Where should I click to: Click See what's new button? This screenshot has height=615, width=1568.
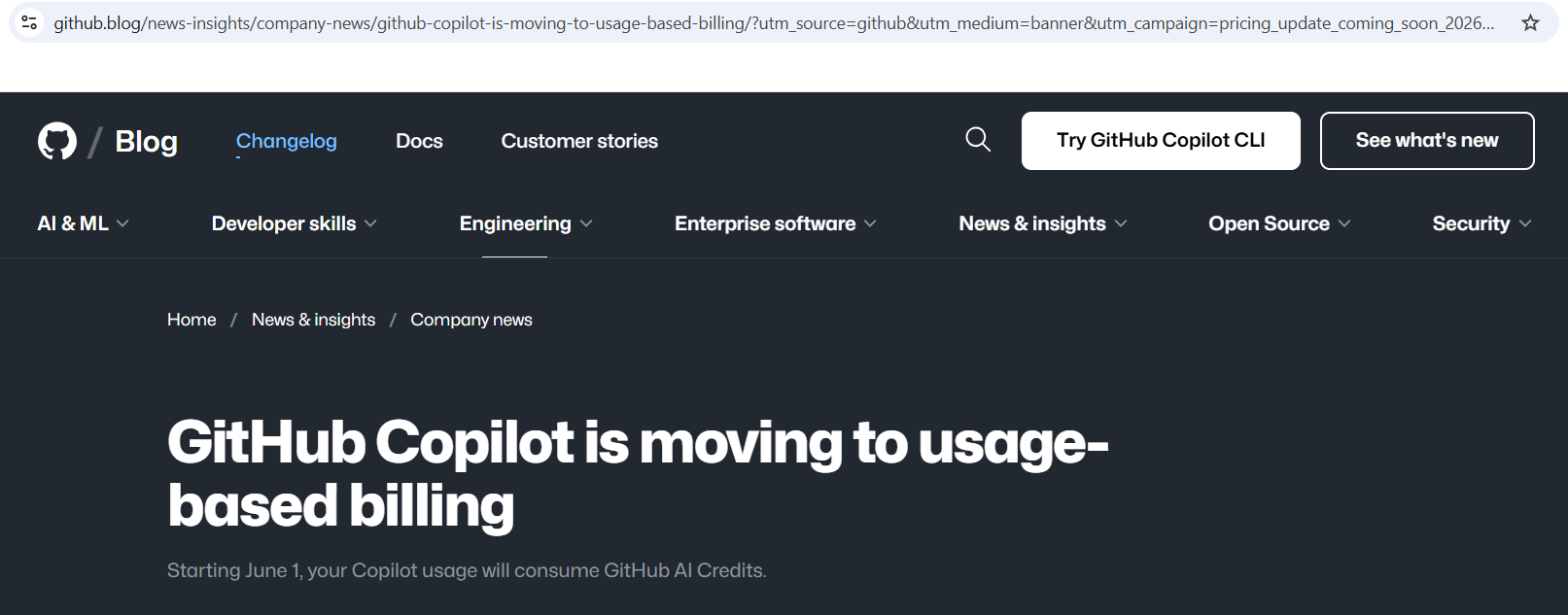pos(1427,141)
